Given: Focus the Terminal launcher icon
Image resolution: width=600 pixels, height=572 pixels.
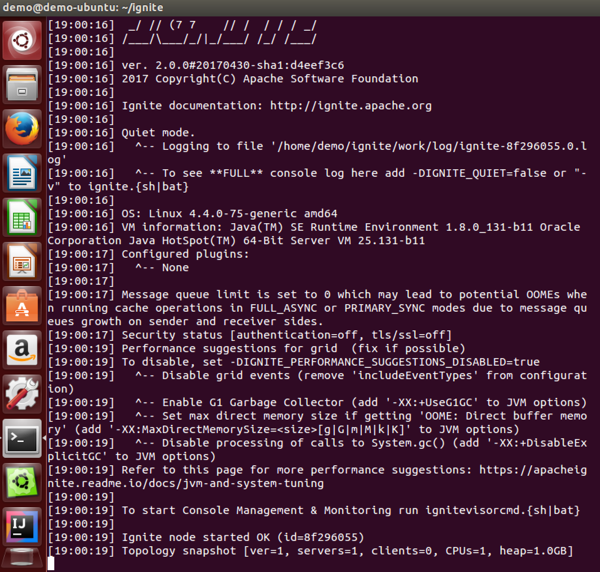Looking at the screenshot, I should (22, 438).
